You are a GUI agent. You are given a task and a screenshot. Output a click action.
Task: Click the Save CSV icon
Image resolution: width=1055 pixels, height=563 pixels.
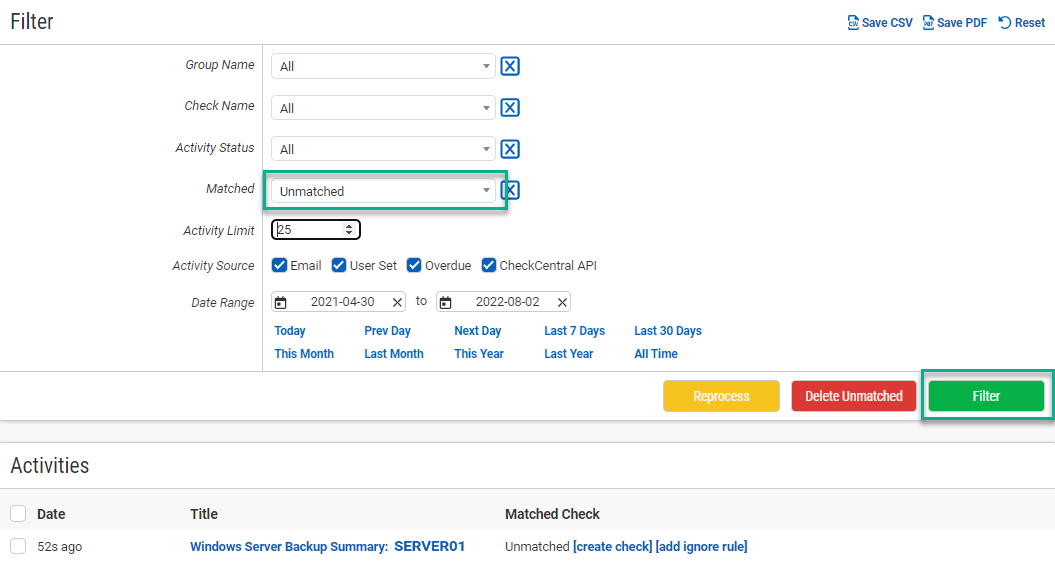click(853, 23)
